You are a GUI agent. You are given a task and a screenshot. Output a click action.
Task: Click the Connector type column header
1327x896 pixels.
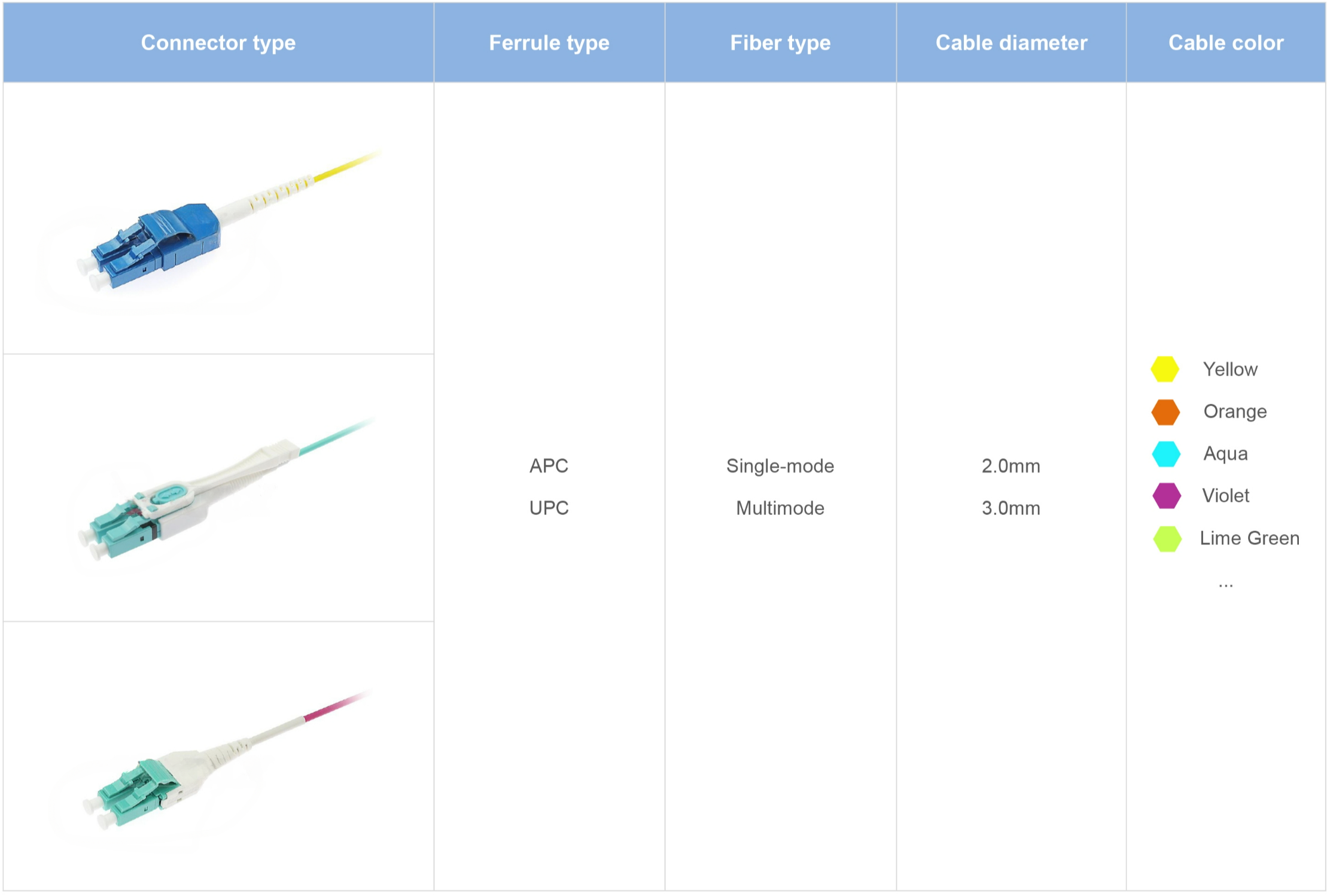218,42
